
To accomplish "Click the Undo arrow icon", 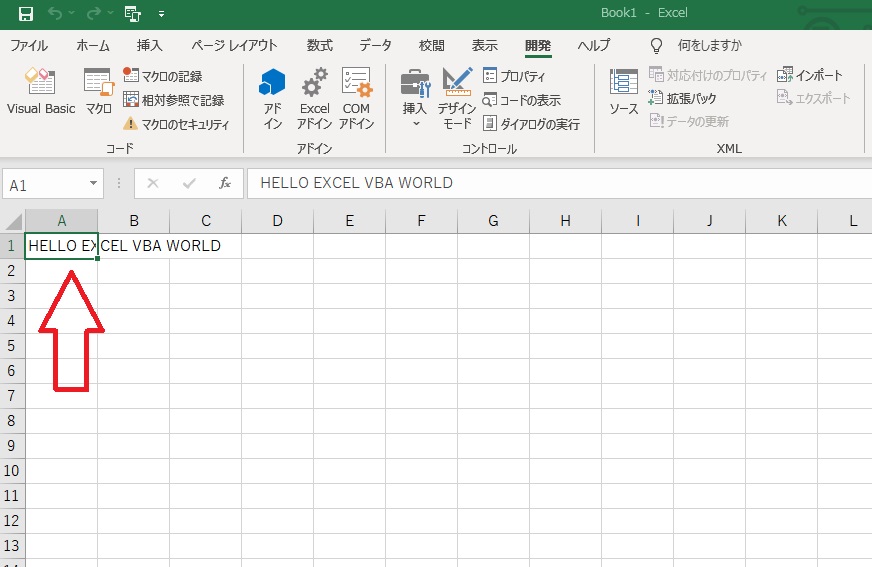I will click(54, 13).
